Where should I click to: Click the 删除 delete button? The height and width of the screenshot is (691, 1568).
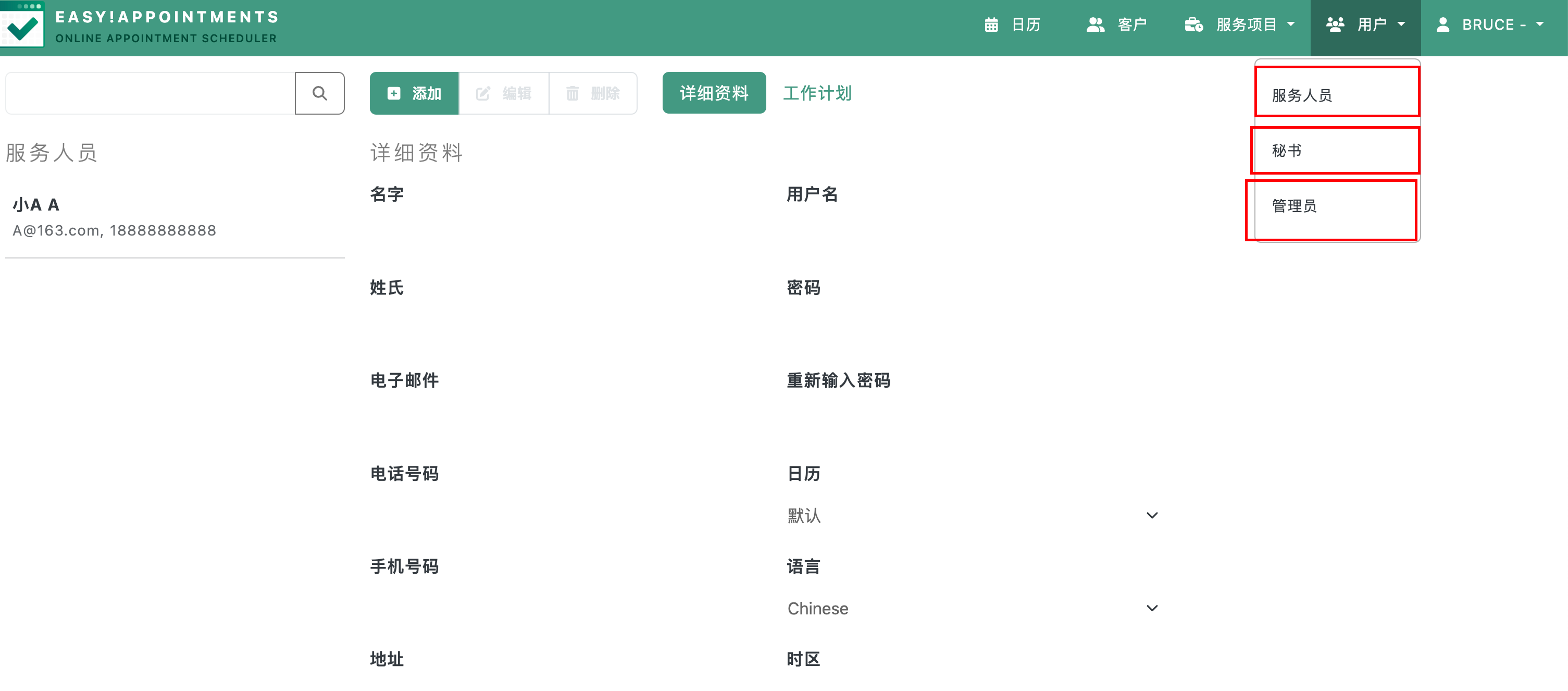(593, 93)
